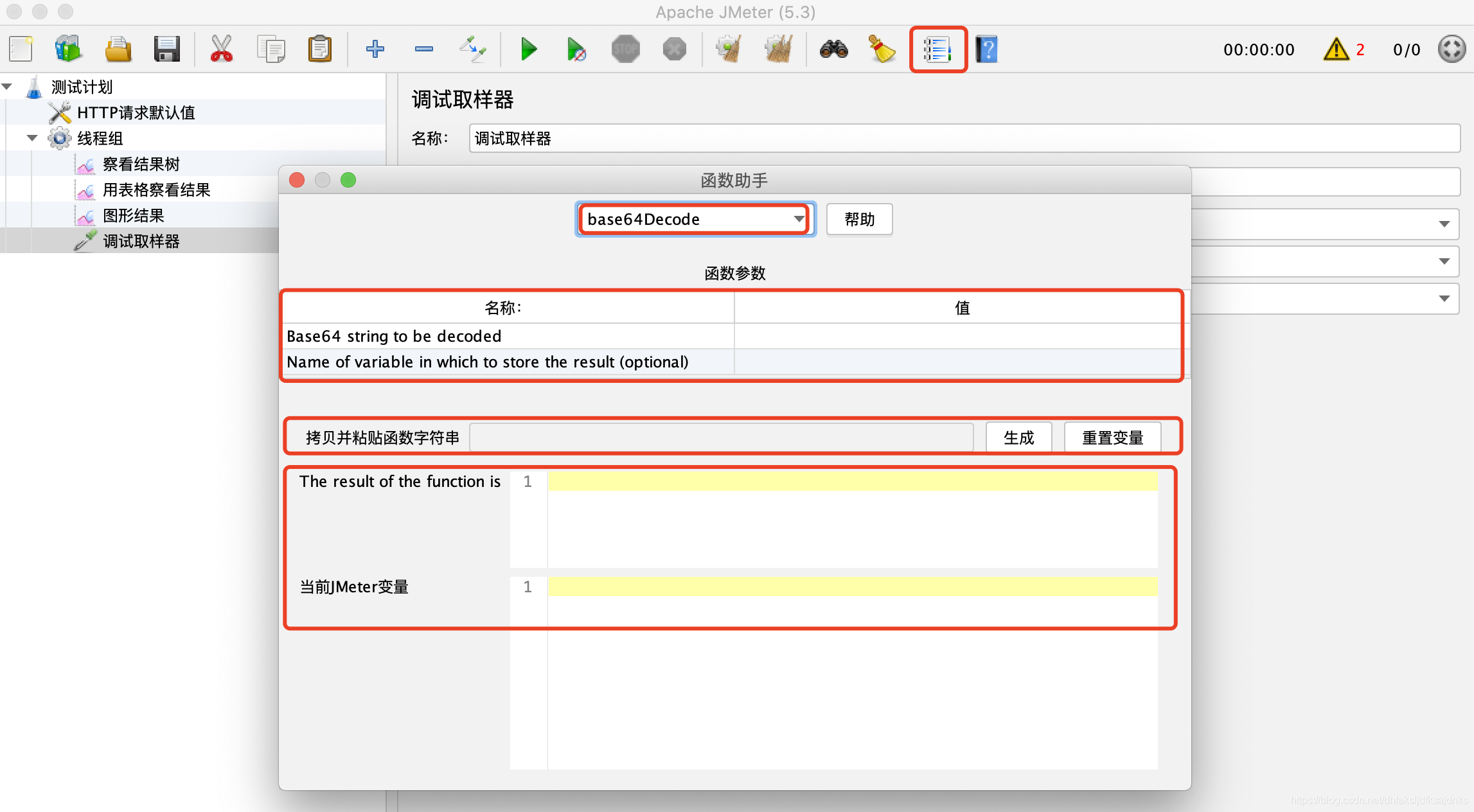Collapse the 测试计划 root node
1474x812 pixels.
[x=8, y=87]
